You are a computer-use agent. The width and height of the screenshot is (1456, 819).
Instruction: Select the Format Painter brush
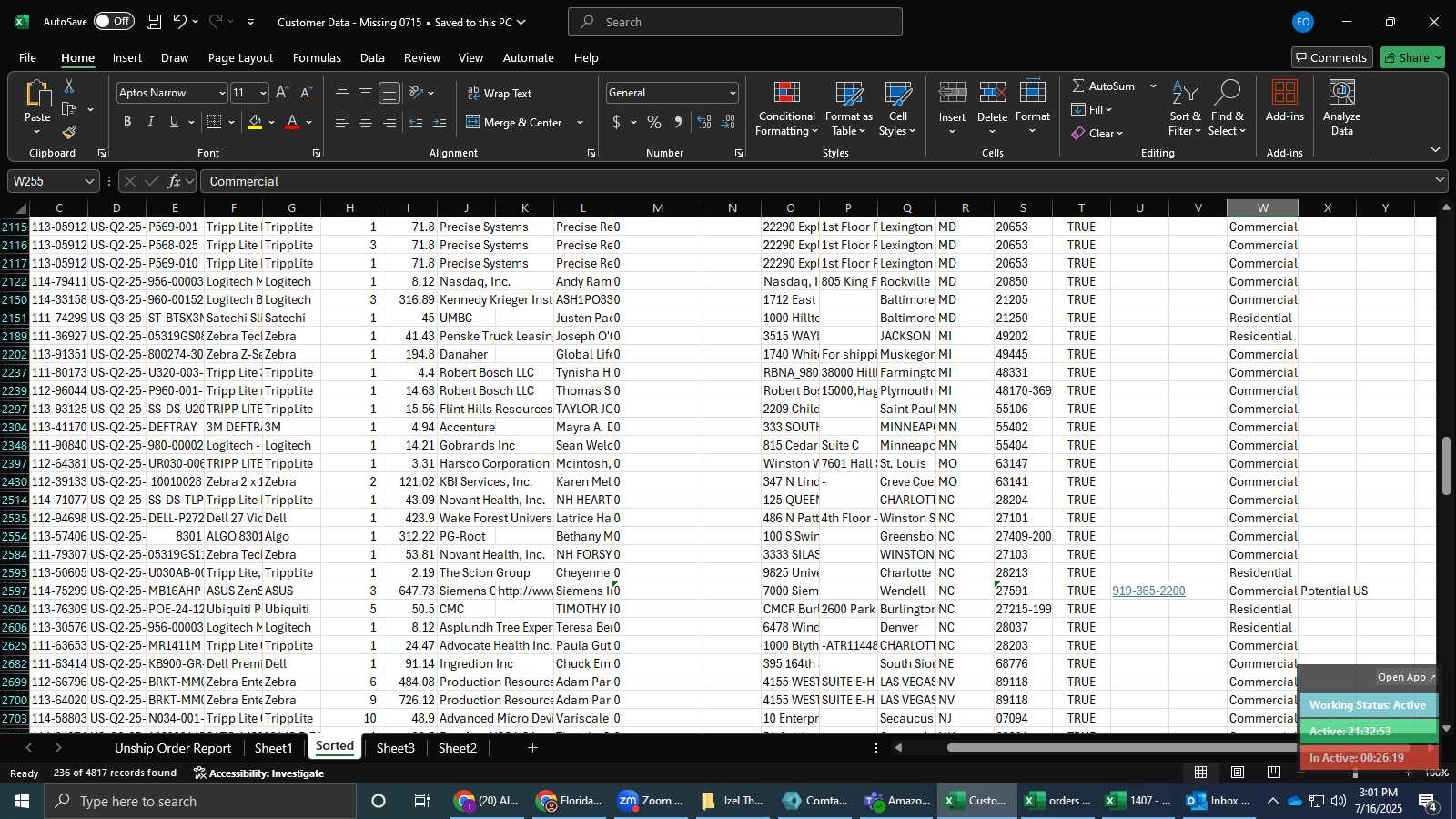pos(69,133)
